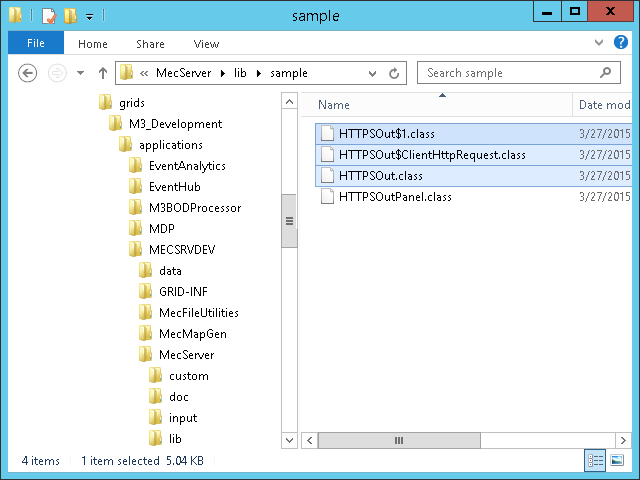Open the View ribbon tab
640x480 pixels.
click(x=206, y=43)
